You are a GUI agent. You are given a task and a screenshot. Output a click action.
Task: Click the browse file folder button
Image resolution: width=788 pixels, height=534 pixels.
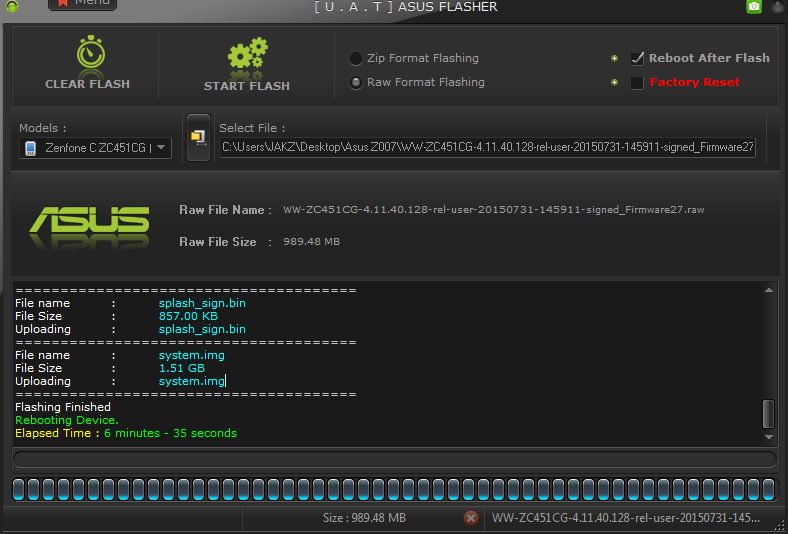click(x=198, y=137)
